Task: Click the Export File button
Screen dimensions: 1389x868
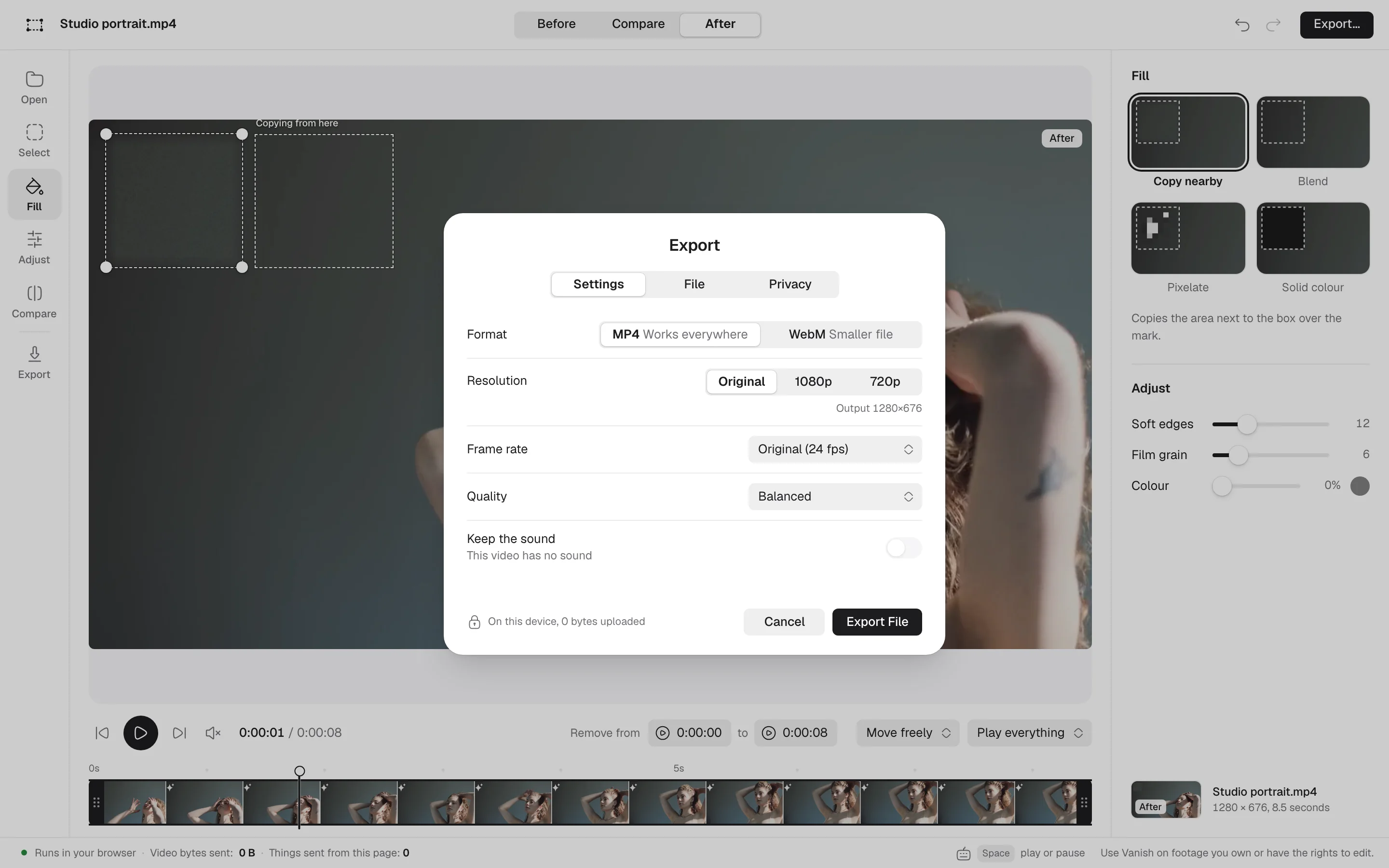Action: point(877,622)
